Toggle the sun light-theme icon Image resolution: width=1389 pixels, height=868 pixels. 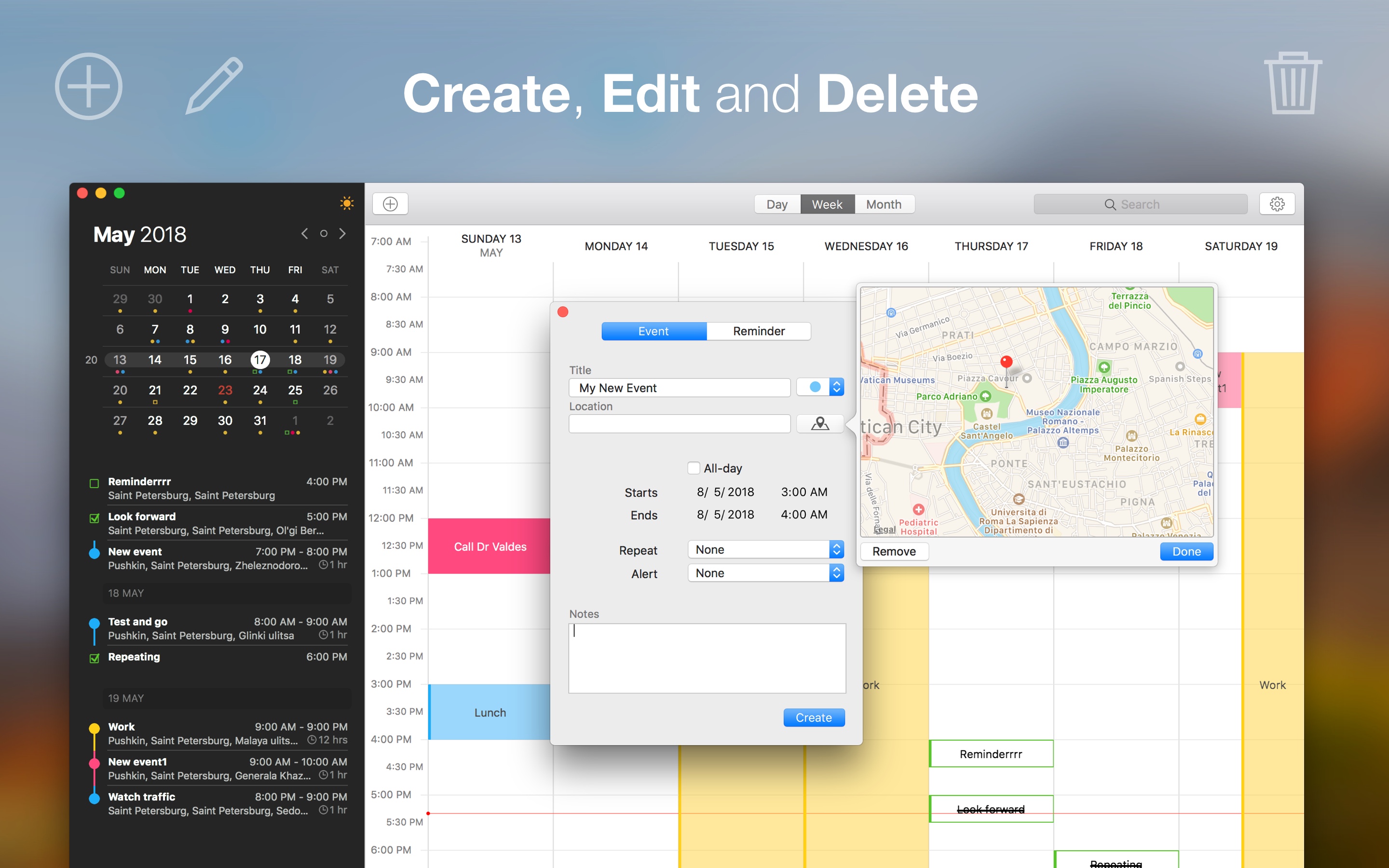(x=347, y=203)
